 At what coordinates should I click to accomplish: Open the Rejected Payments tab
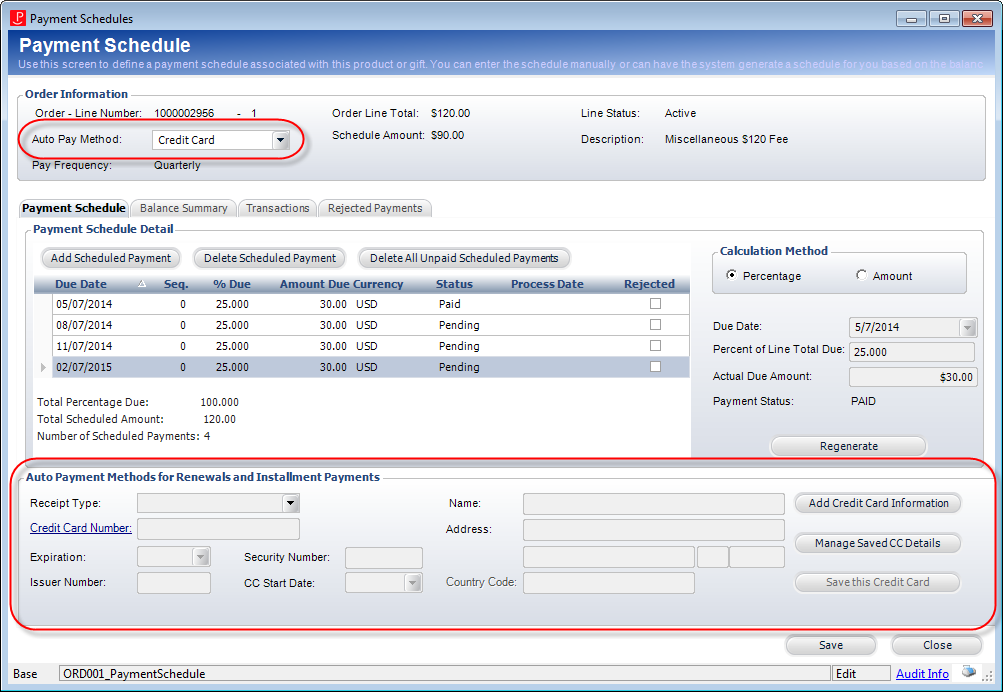pos(375,208)
